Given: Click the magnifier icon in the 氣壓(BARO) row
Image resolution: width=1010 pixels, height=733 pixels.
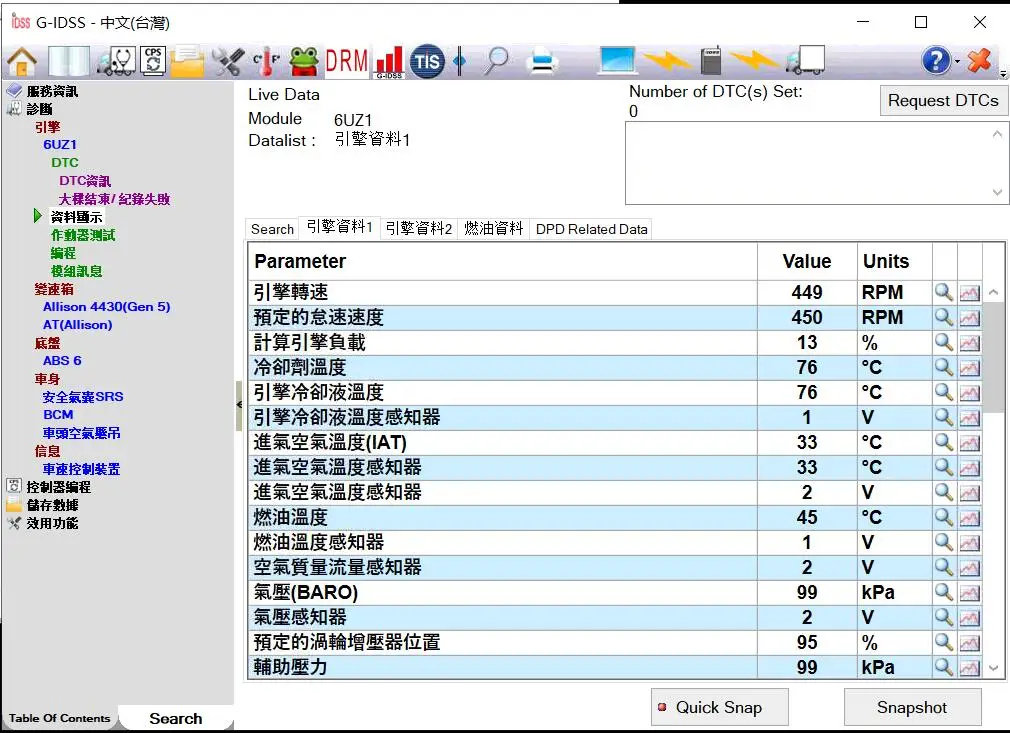Looking at the screenshot, I should [944, 592].
